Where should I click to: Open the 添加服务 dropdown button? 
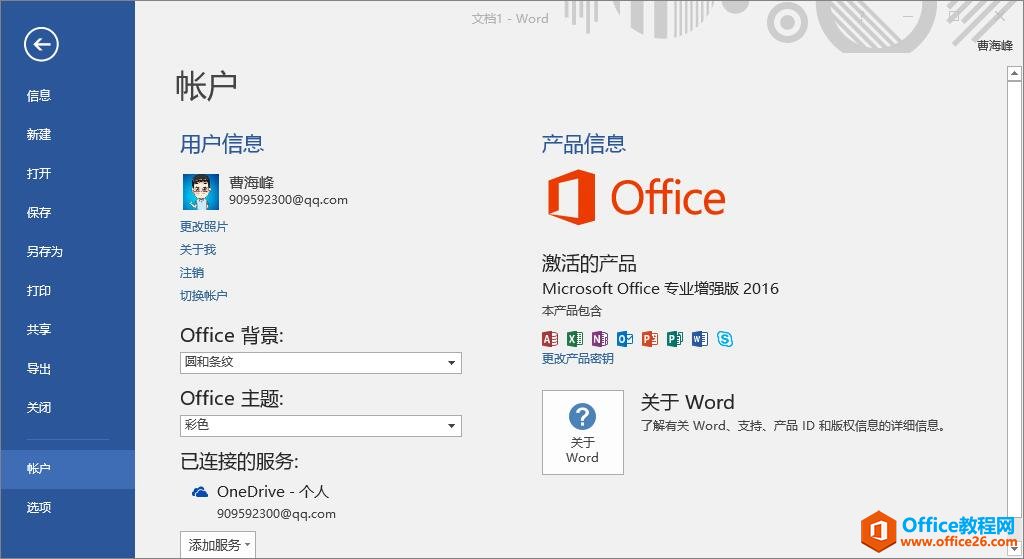(217, 545)
